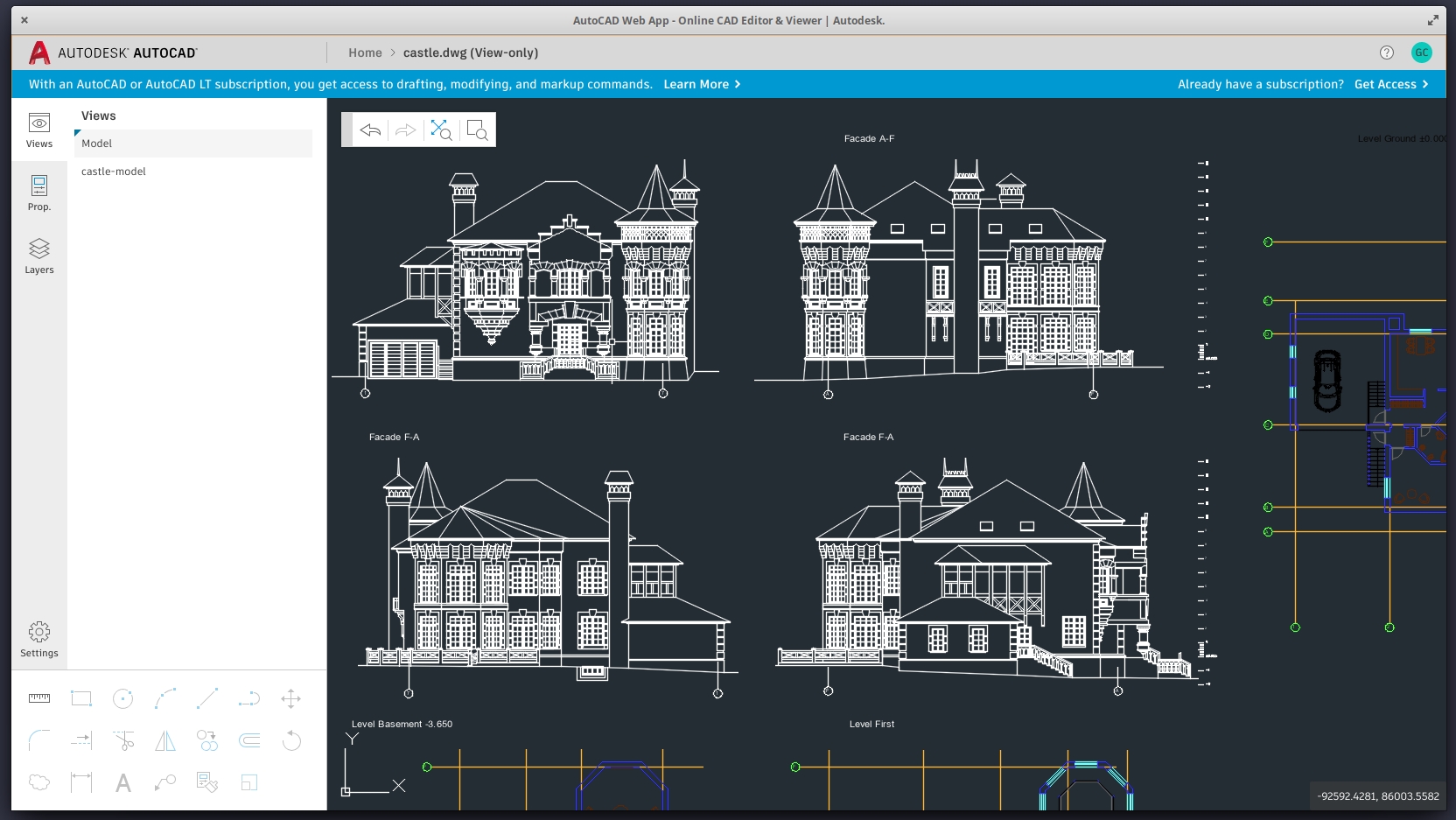The width and height of the screenshot is (1456, 820).
Task: Click the Undo arrow on the canvas
Action: 370,130
